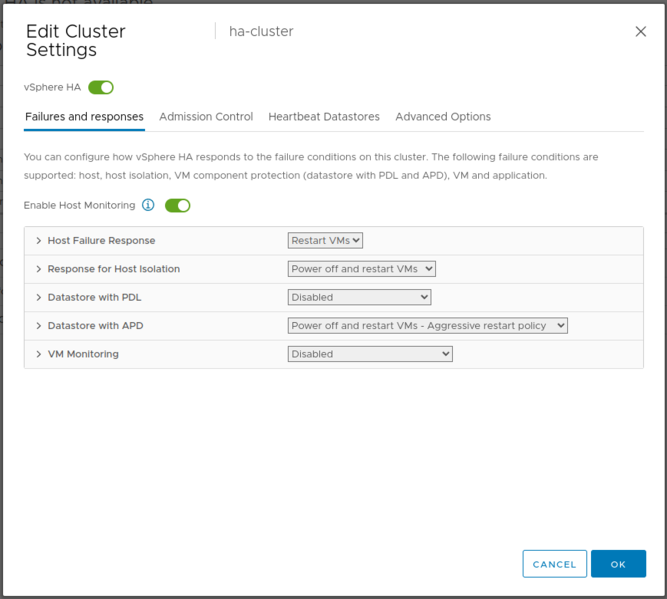Click the Datastore with APD label
The image size is (667, 599).
95,326
